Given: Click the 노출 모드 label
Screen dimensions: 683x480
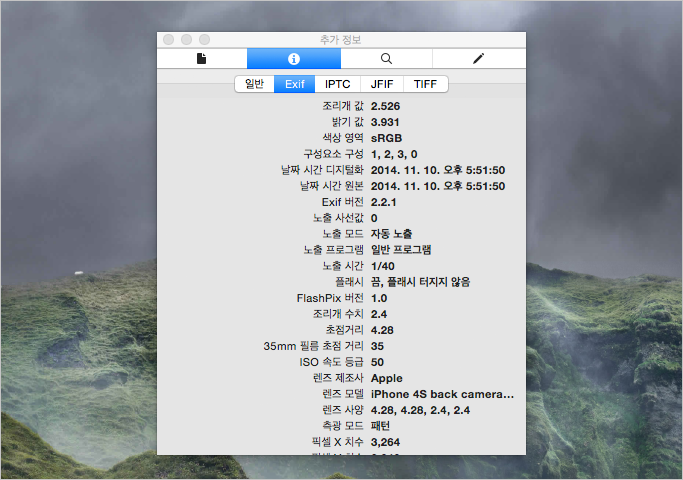Looking at the screenshot, I should 343,234.
